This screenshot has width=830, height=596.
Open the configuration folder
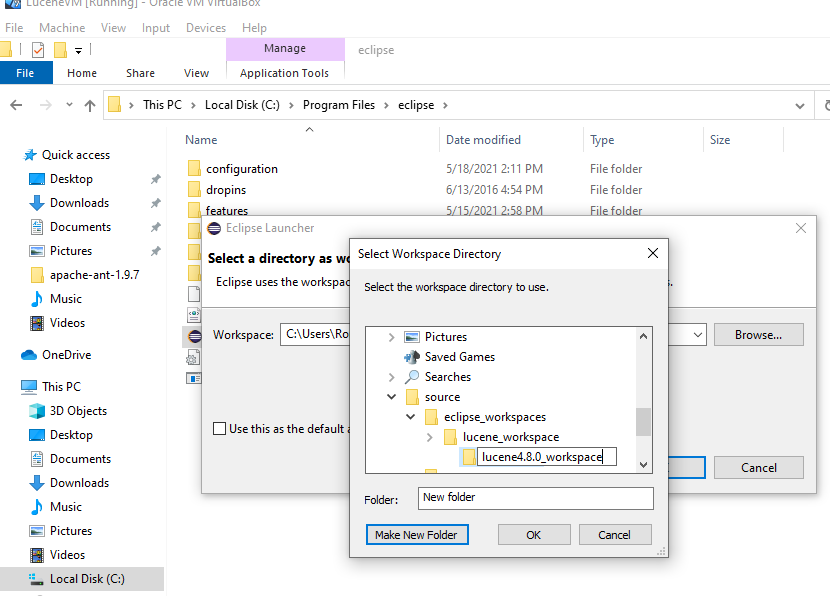click(x=242, y=169)
